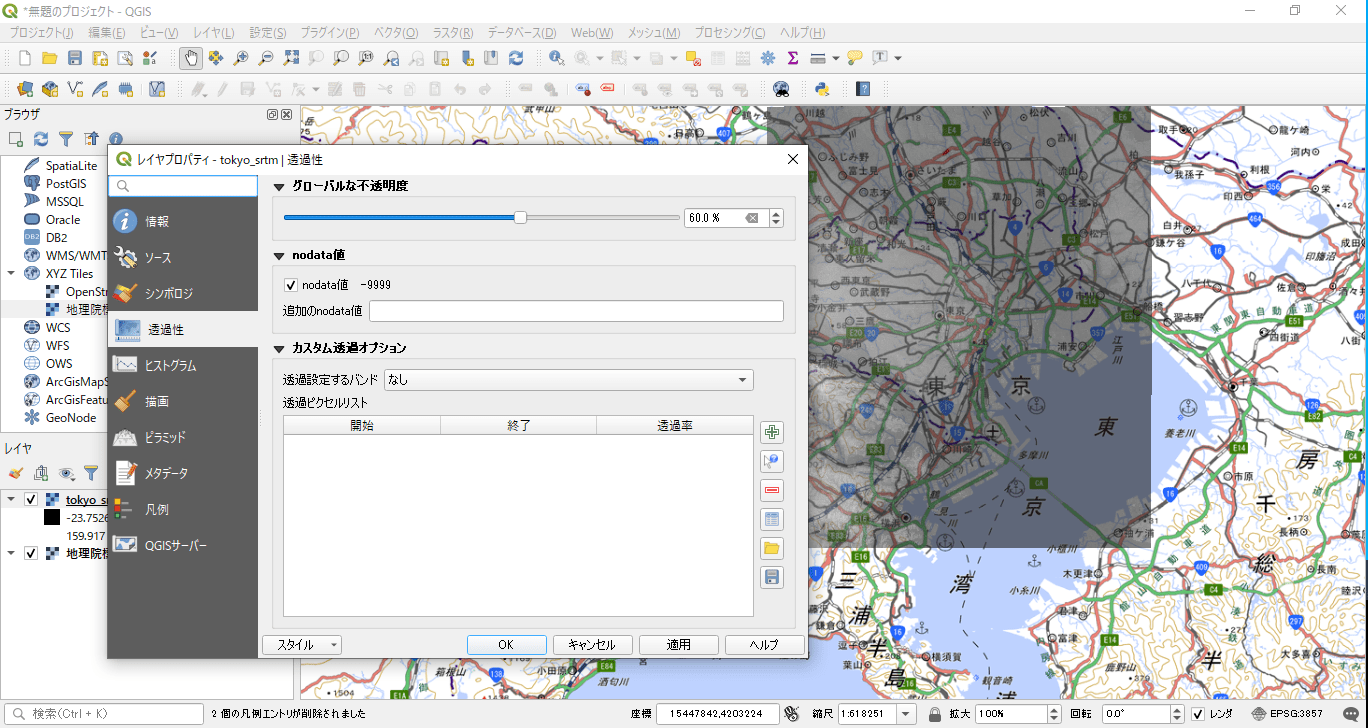Click the 追加のnodata値 input field
This screenshot has width=1368, height=728.
(x=576, y=311)
